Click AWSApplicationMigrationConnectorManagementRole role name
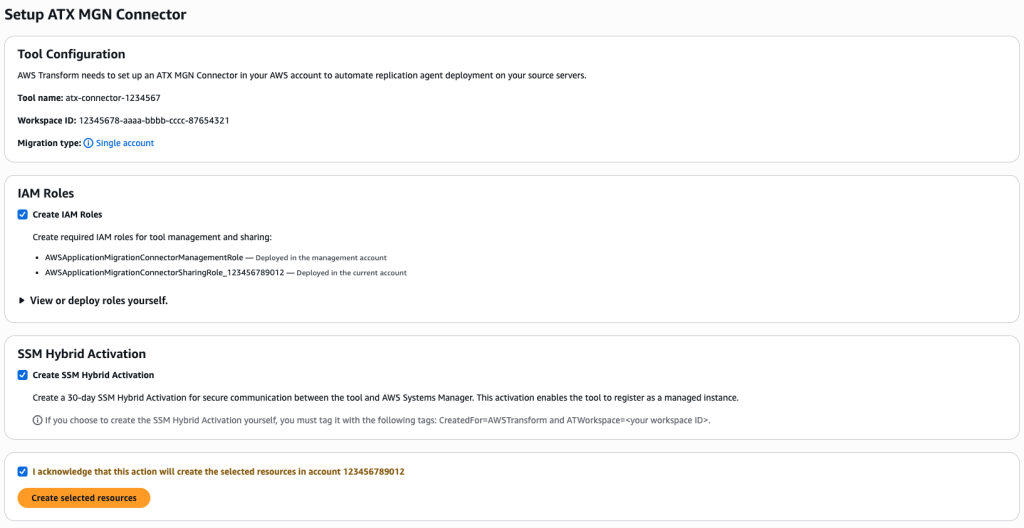 144,257
